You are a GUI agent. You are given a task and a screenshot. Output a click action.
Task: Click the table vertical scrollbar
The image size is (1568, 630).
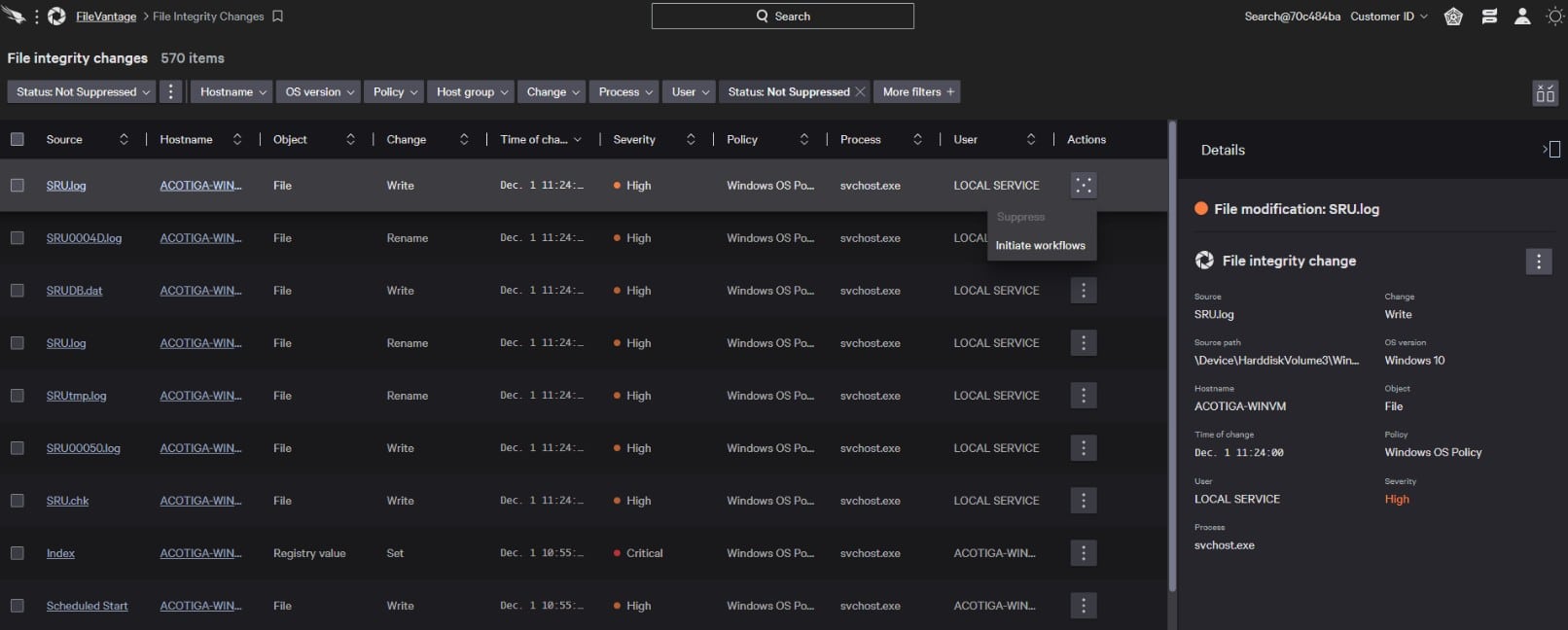point(1172,356)
